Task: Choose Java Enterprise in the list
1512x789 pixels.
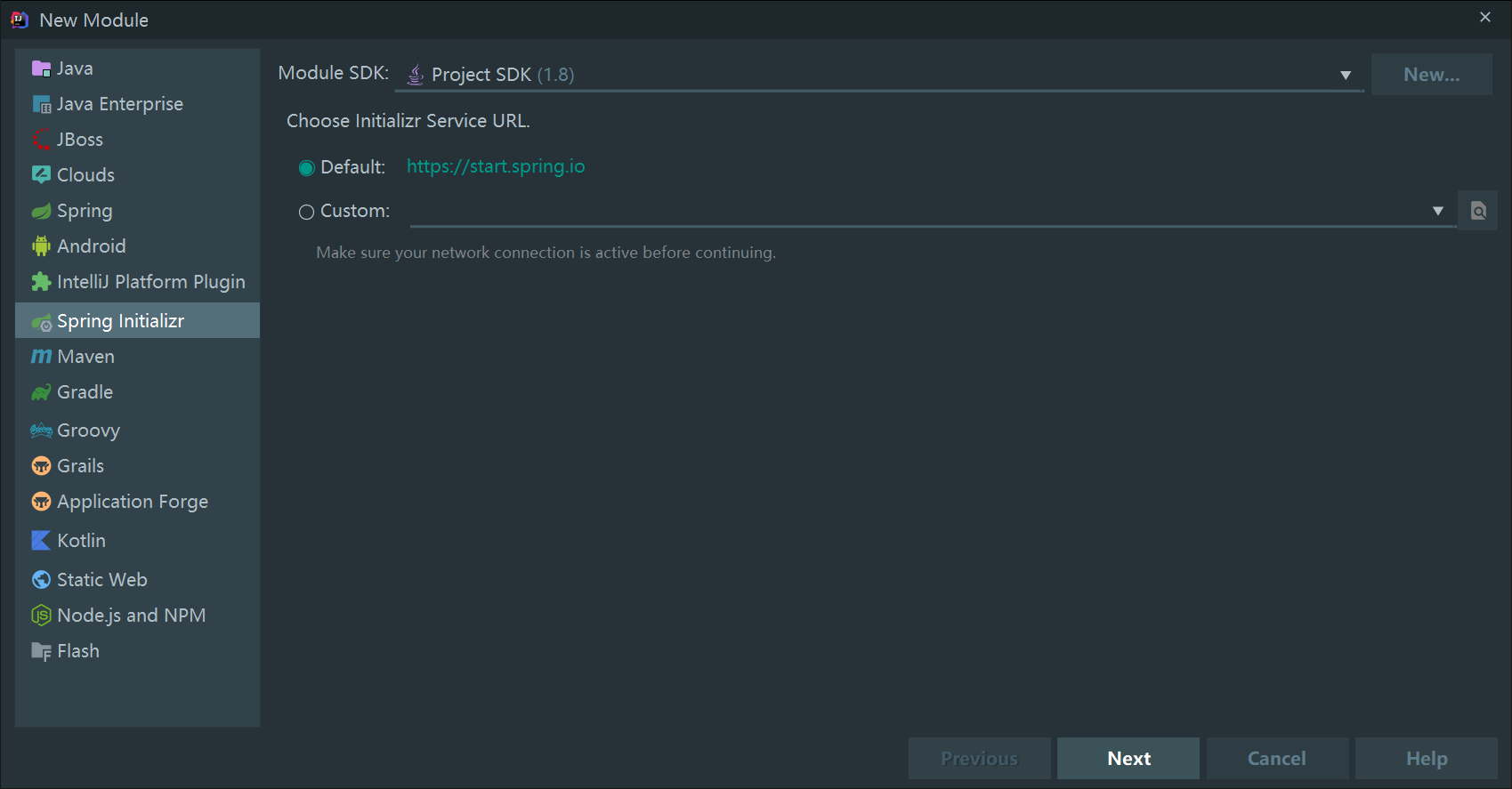Action: coord(119,104)
